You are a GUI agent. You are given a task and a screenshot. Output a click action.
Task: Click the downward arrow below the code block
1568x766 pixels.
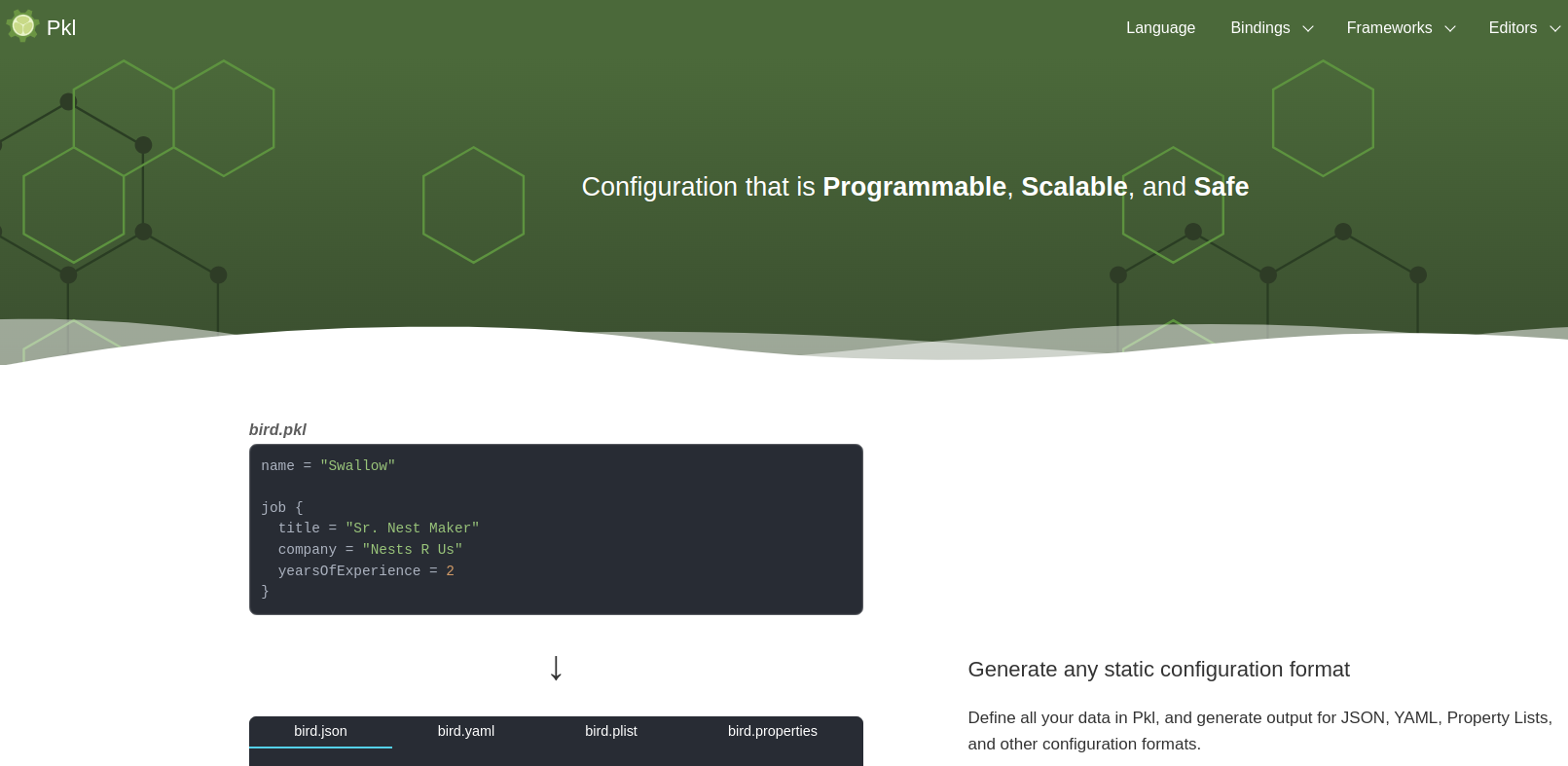click(556, 668)
